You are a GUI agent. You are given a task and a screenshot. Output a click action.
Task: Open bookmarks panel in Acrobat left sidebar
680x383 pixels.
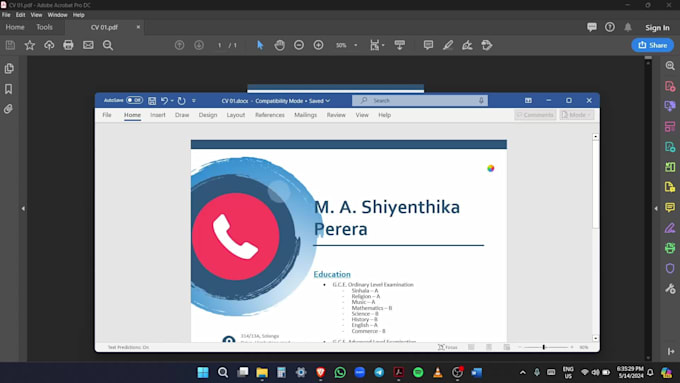pyautogui.click(x=9, y=89)
